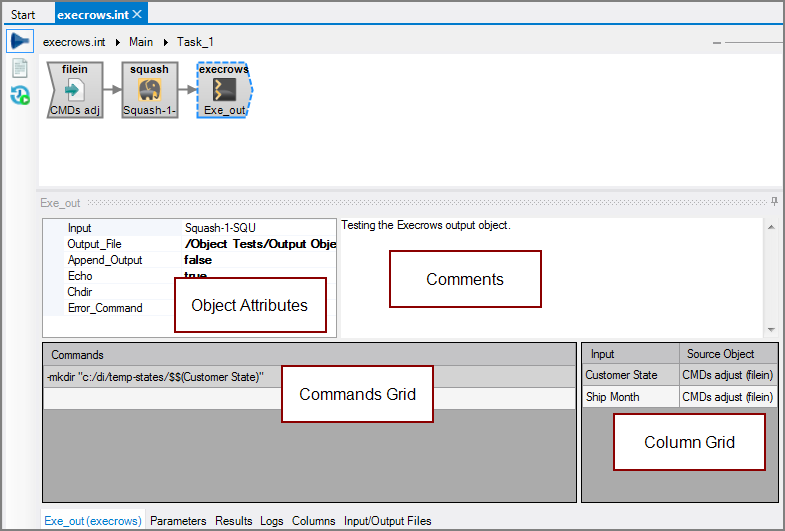Click the run dataflow play icon

[x=19, y=42]
